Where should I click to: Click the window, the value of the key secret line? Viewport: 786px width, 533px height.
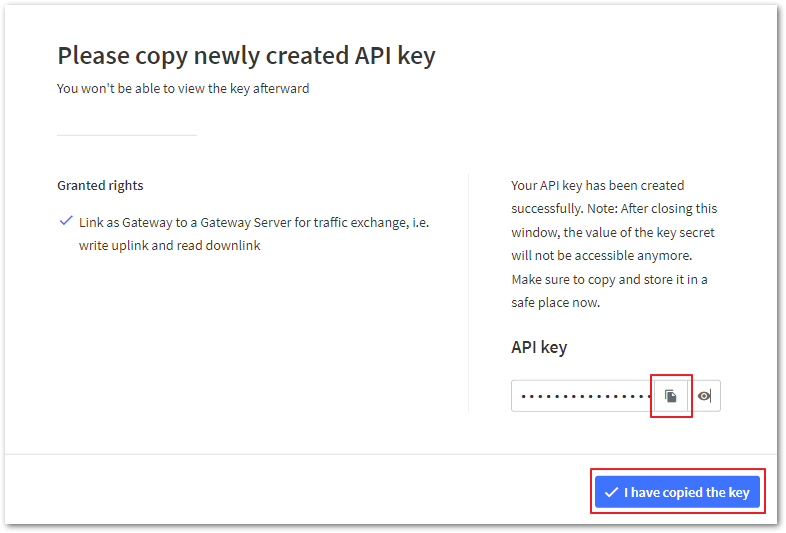coord(613,233)
